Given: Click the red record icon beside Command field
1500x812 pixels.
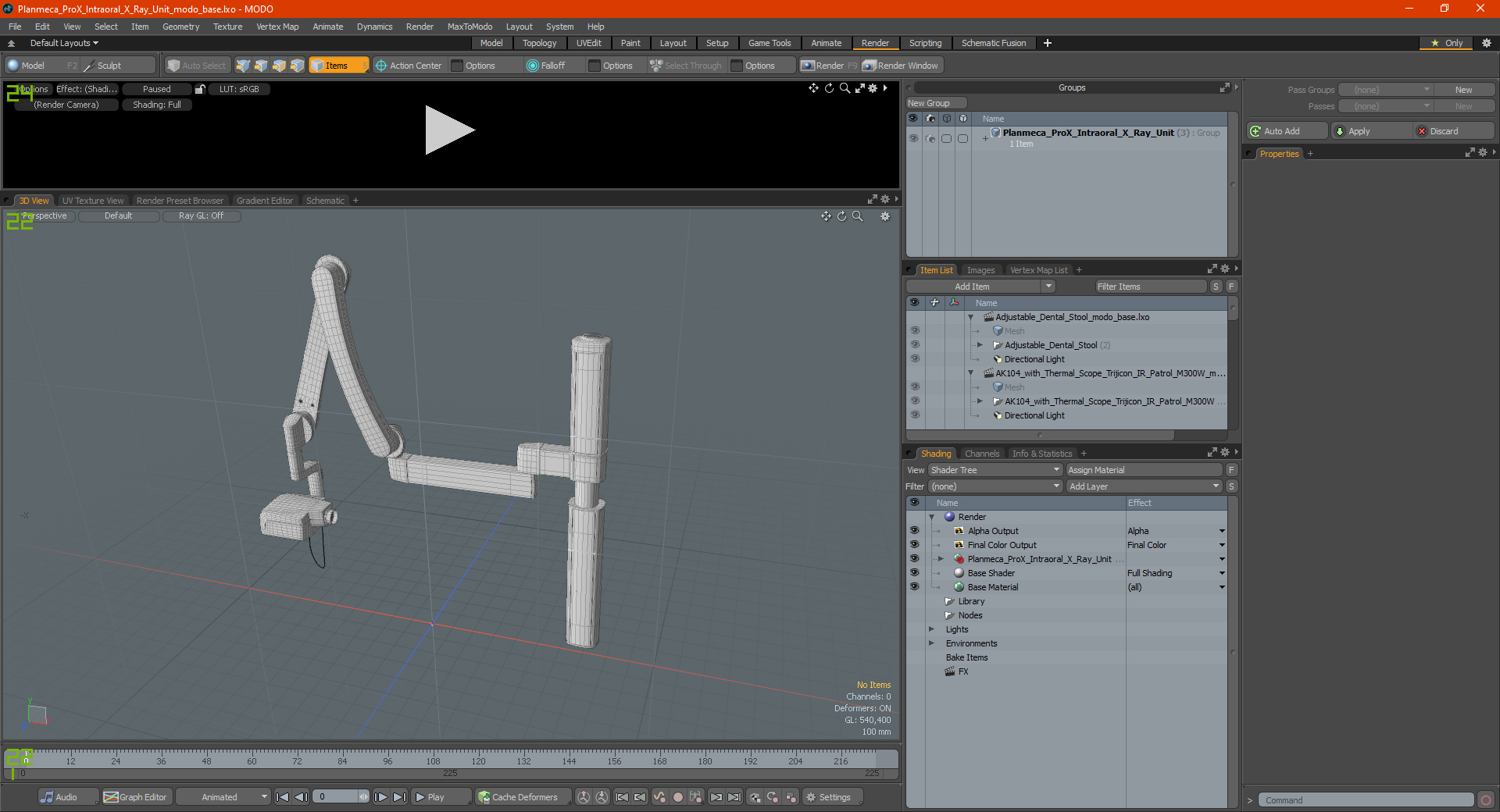Looking at the screenshot, I should click(1486, 800).
